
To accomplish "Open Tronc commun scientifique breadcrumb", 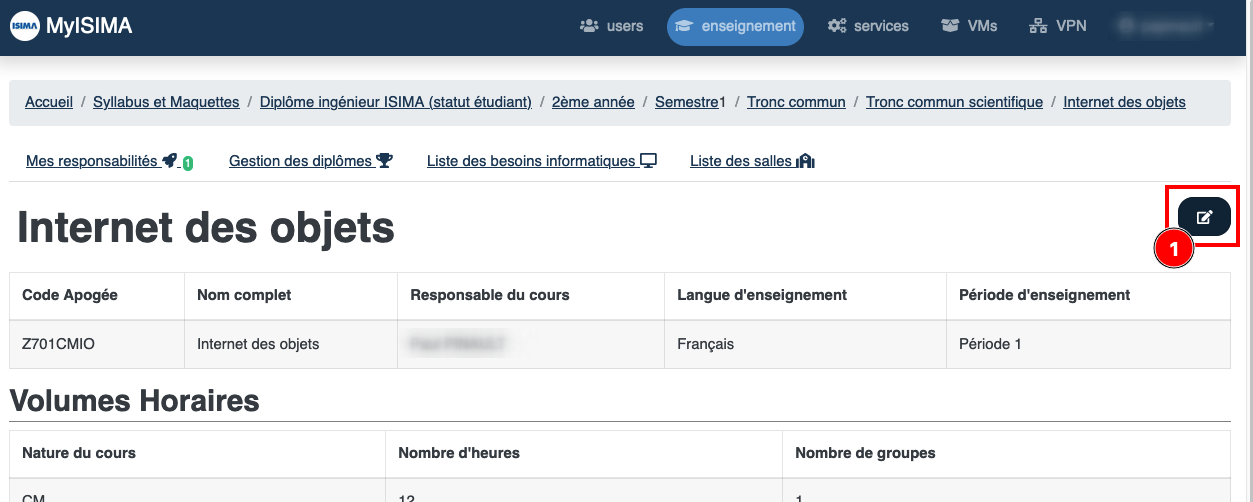I will point(954,102).
